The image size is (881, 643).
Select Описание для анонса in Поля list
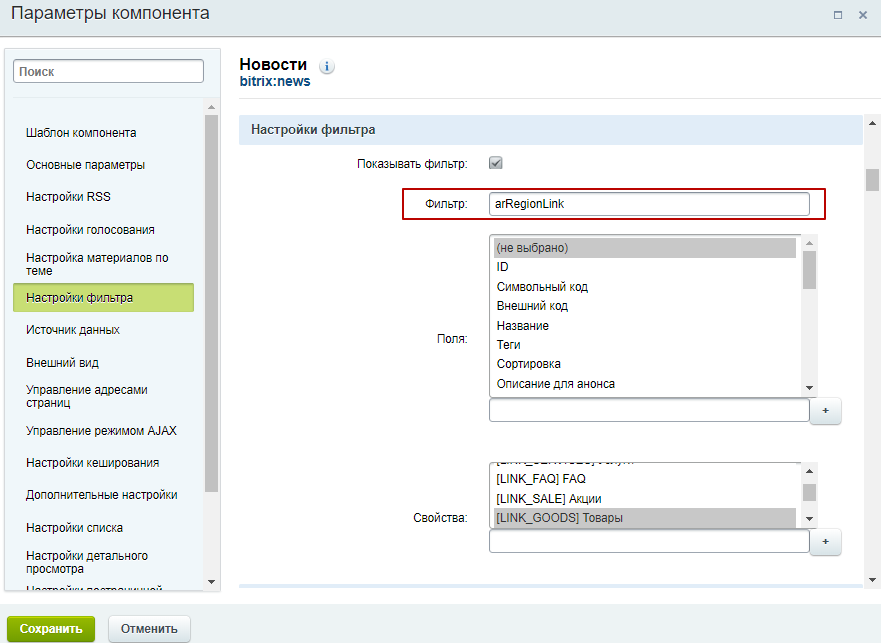(645, 384)
